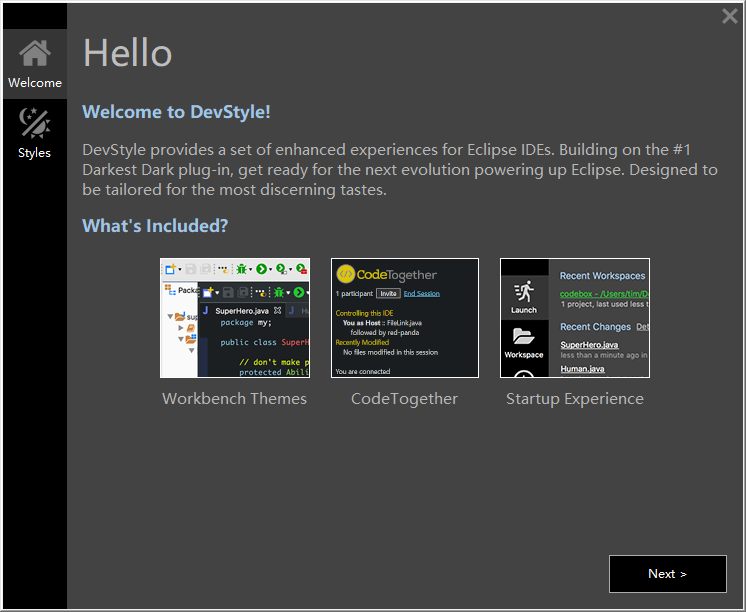Click codebox workspace link in Startup preview
This screenshot has height=612, width=746.
pyautogui.click(x=604, y=294)
